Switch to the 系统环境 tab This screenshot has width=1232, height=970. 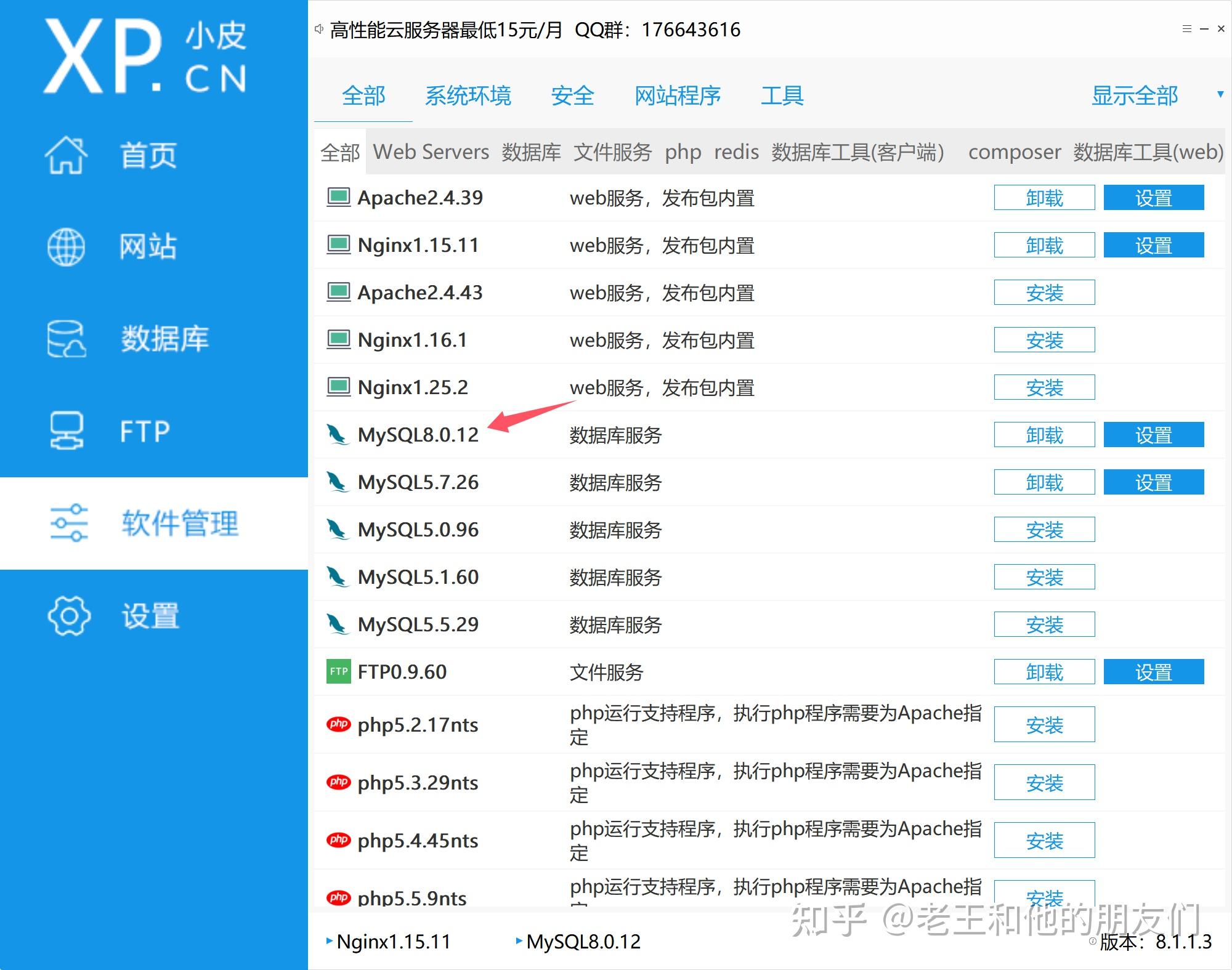tap(469, 96)
